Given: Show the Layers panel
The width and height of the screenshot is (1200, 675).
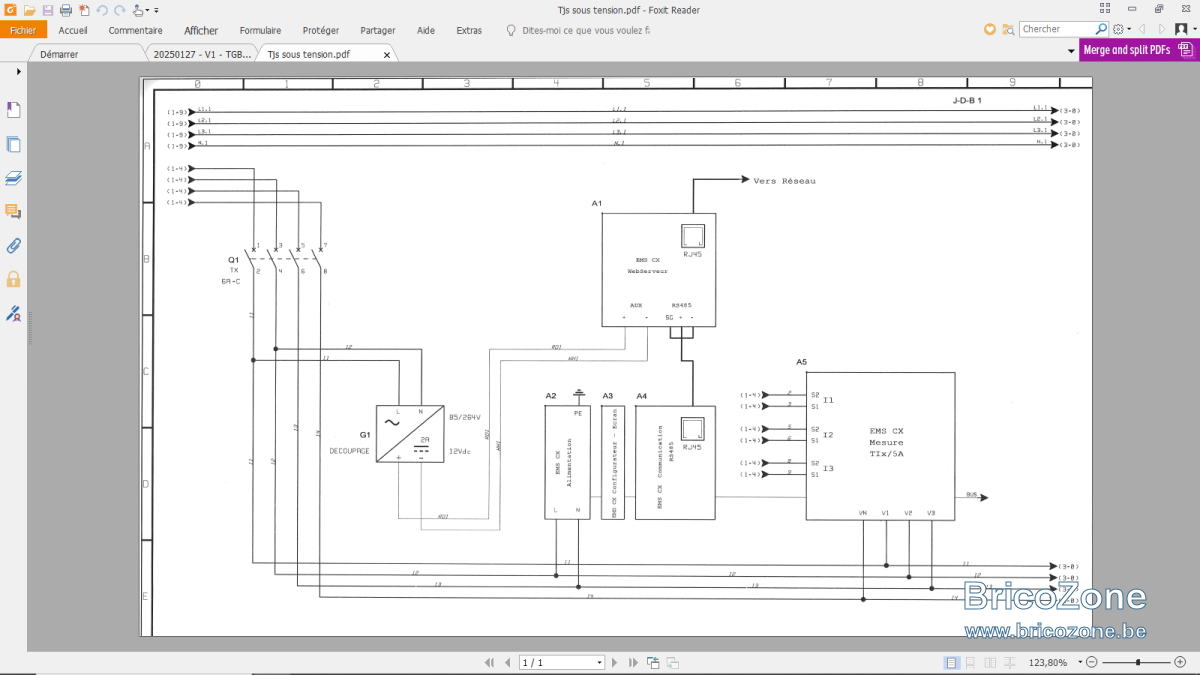Looking at the screenshot, I should [14, 178].
